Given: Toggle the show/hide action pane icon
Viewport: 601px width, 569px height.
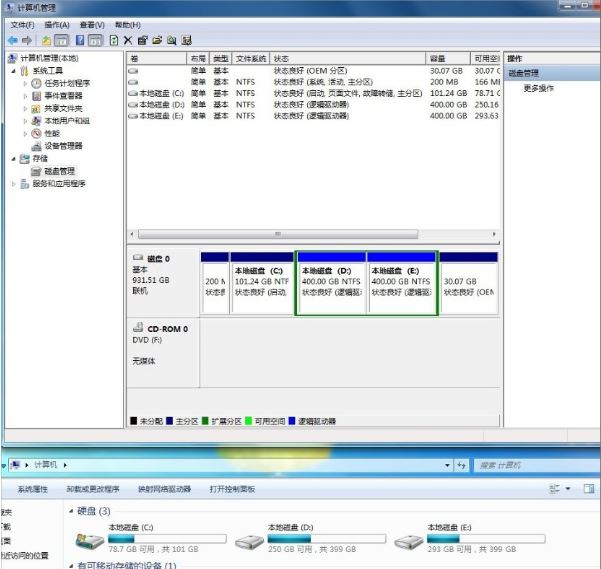Looking at the screenshot, I should (x=95, y=40).
